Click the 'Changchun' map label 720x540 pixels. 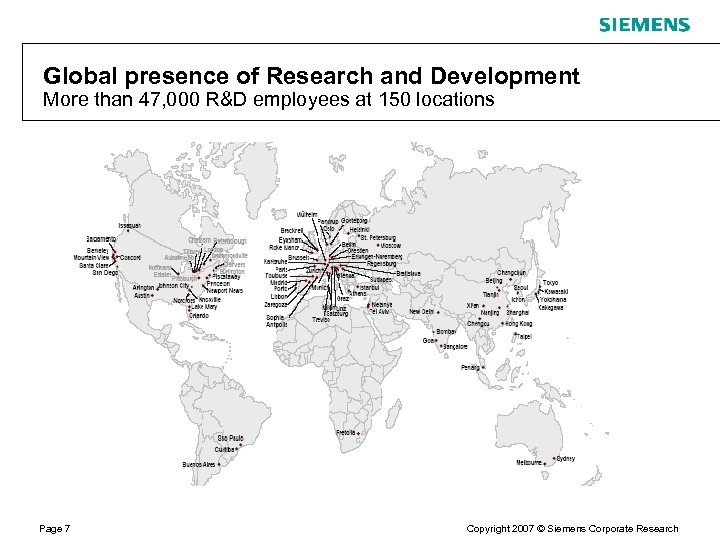point(512,273)
